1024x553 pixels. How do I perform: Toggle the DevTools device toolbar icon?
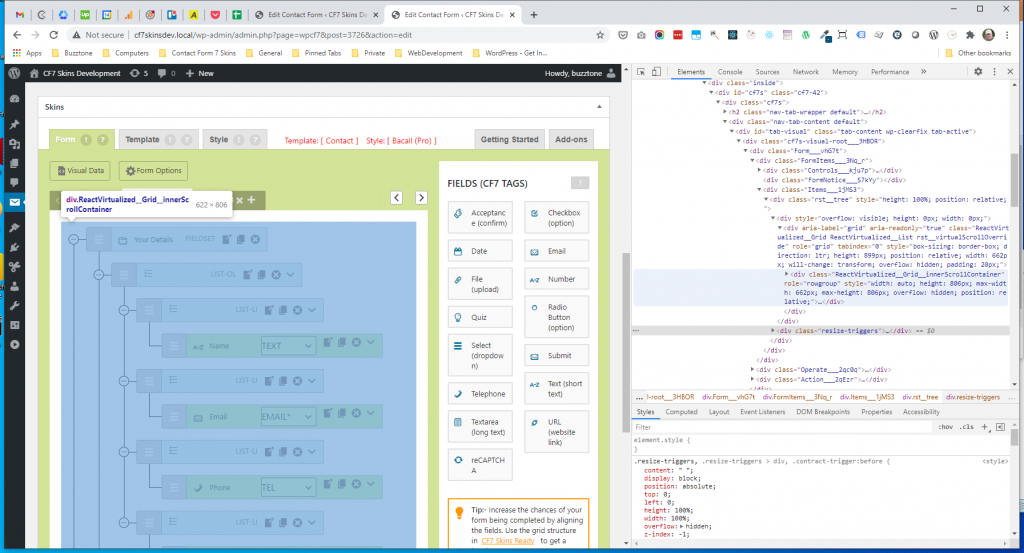(657, 72)
